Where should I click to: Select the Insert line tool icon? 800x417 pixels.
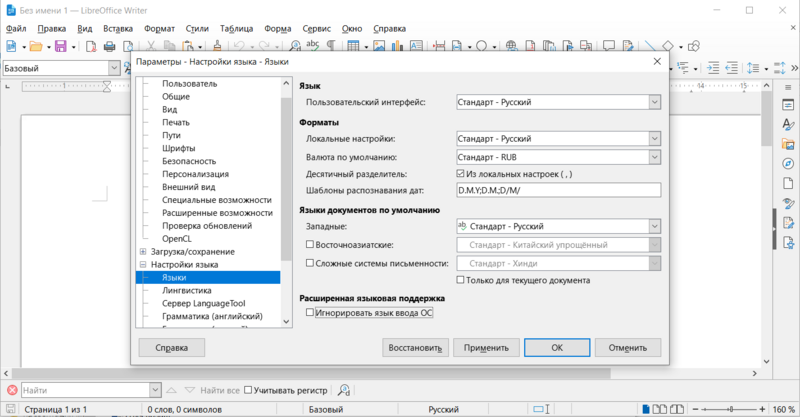coord(650,46)
